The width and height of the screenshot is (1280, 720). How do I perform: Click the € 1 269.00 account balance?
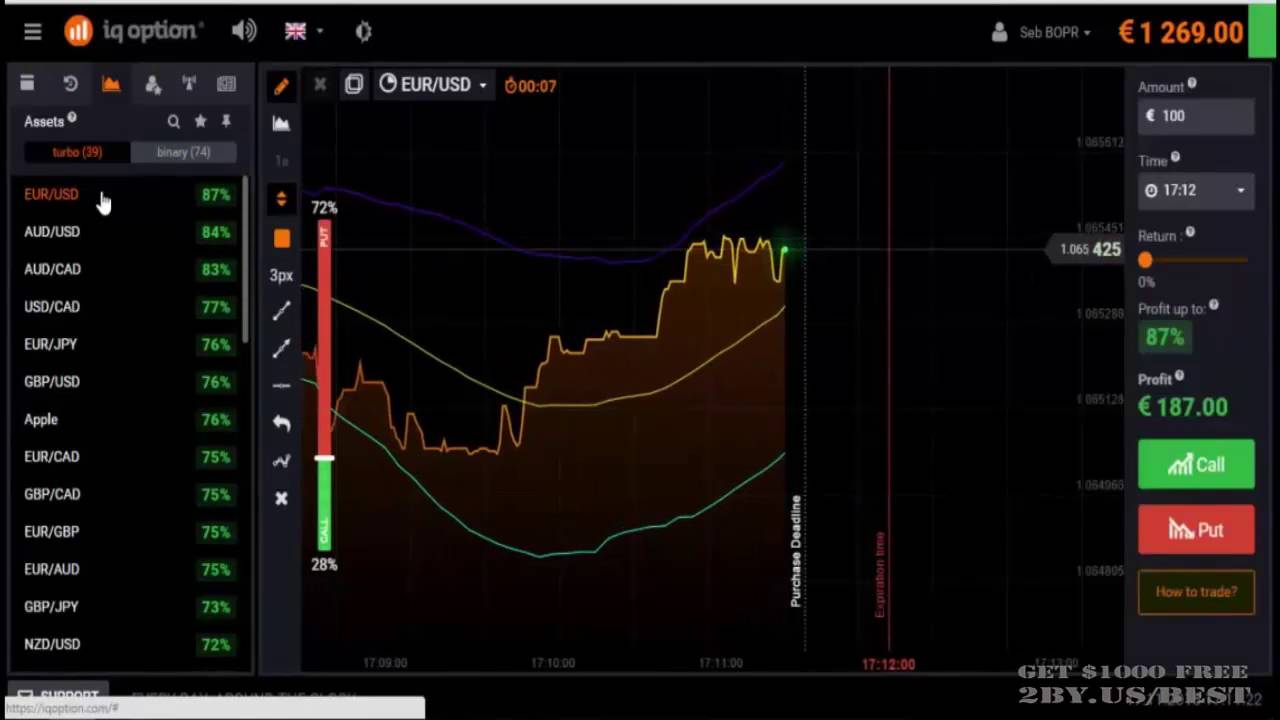pyautogui.click(x=1180, y=32)
